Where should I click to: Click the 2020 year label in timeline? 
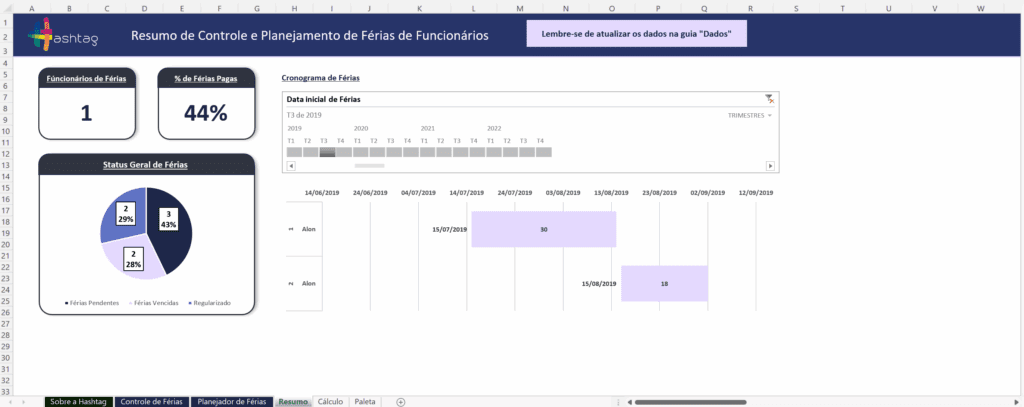coord(361,129)
